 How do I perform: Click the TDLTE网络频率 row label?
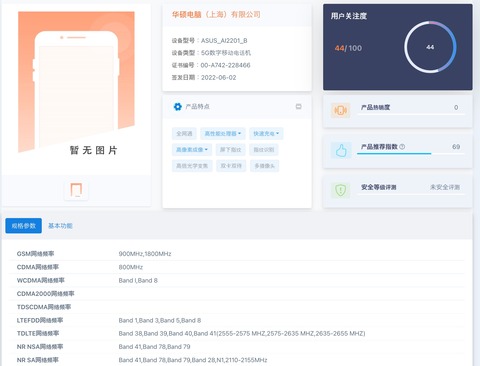(x=38, y=333)
